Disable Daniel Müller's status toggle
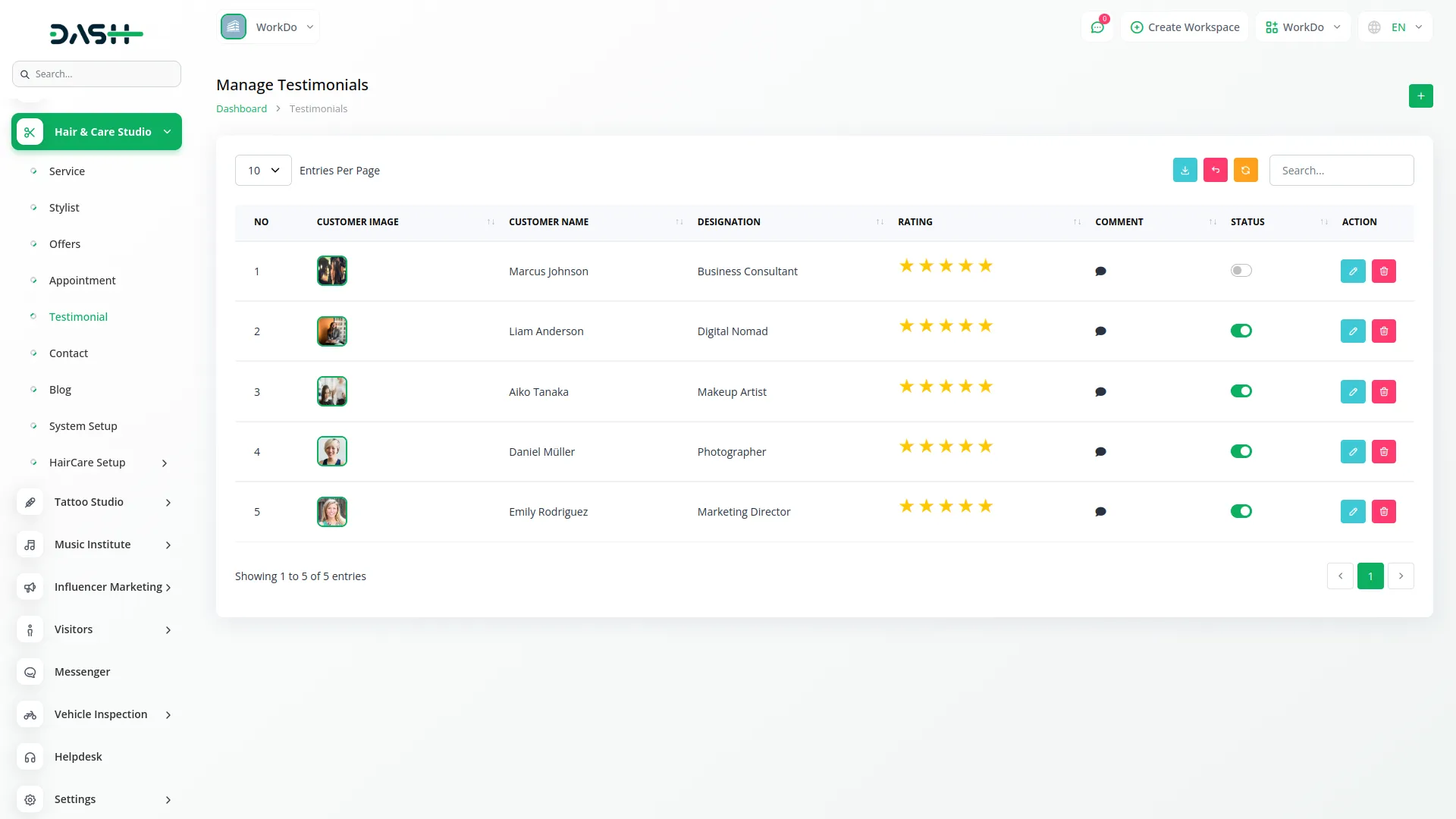 (1241, 451)
